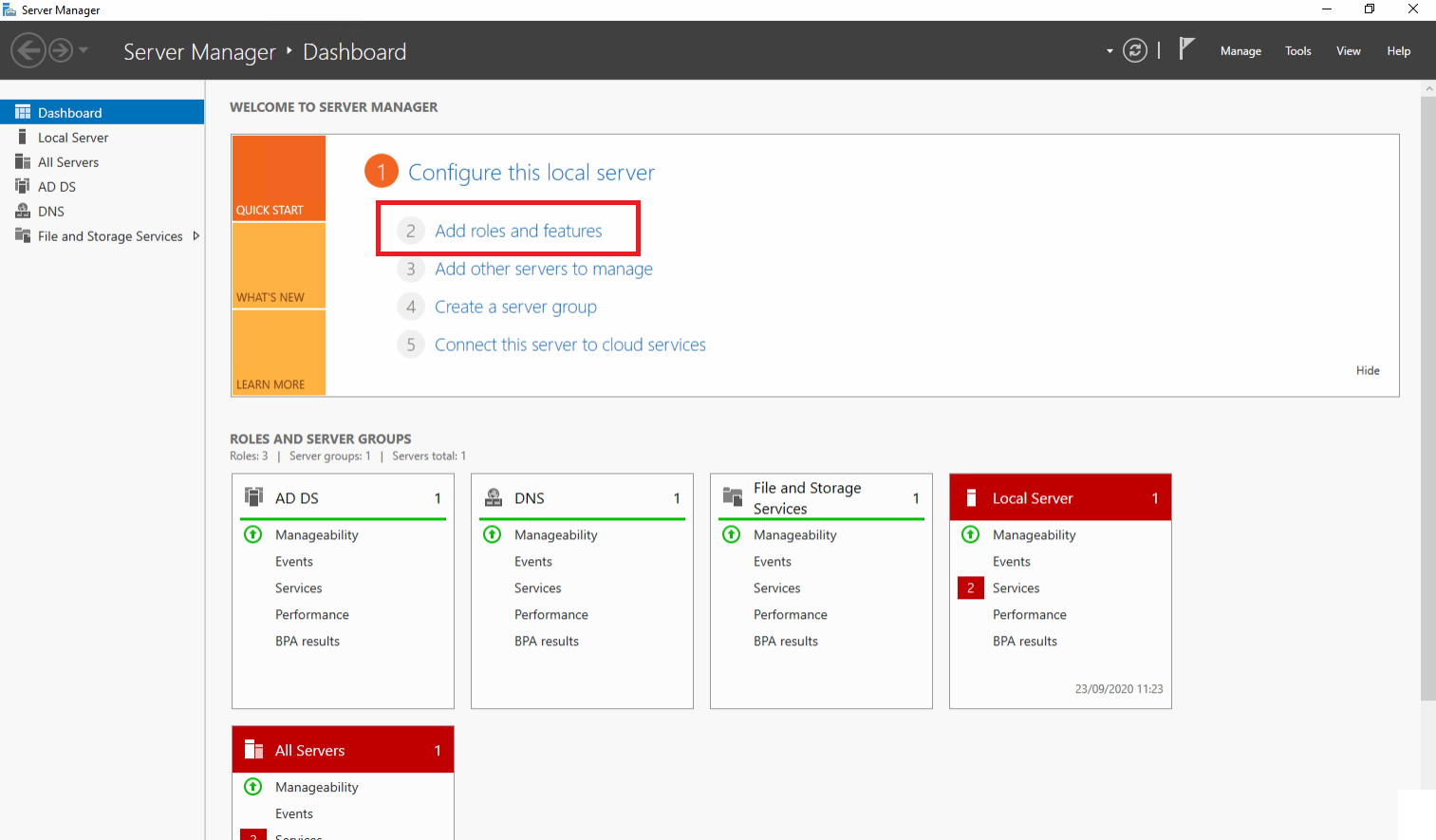Click Add roles and features link

[518, 231]
